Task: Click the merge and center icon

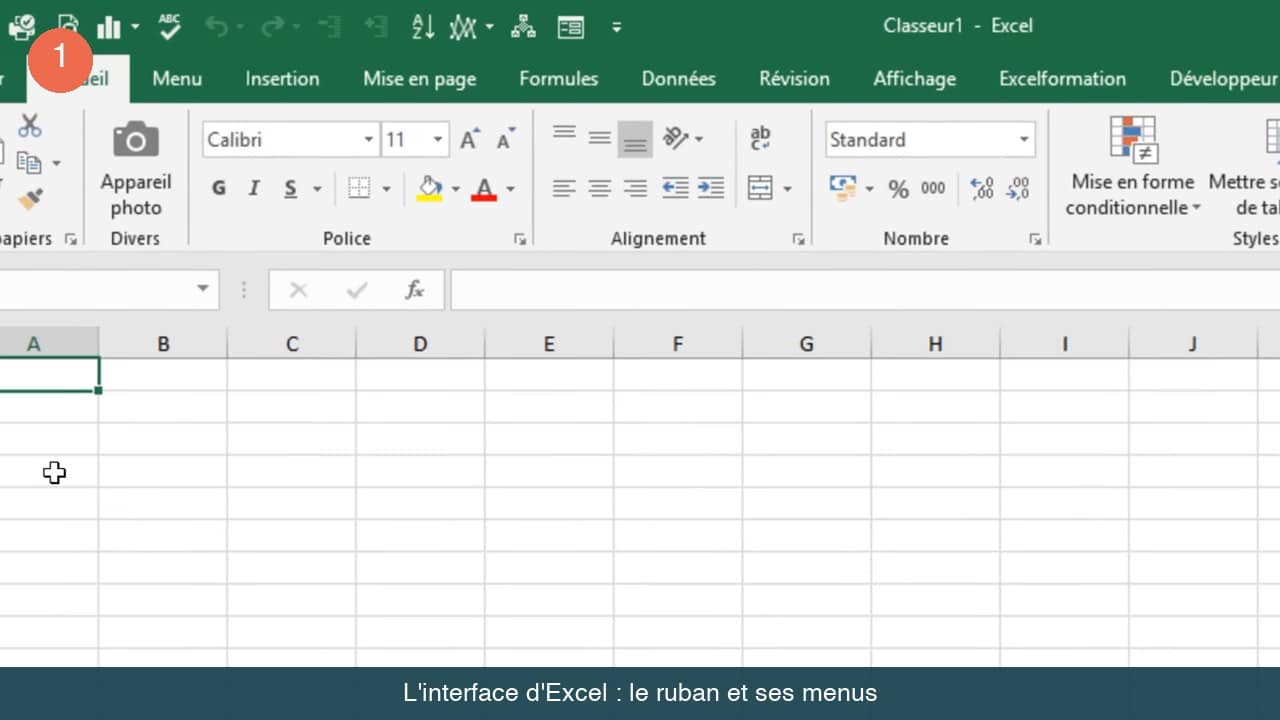Action: (761, 188)
